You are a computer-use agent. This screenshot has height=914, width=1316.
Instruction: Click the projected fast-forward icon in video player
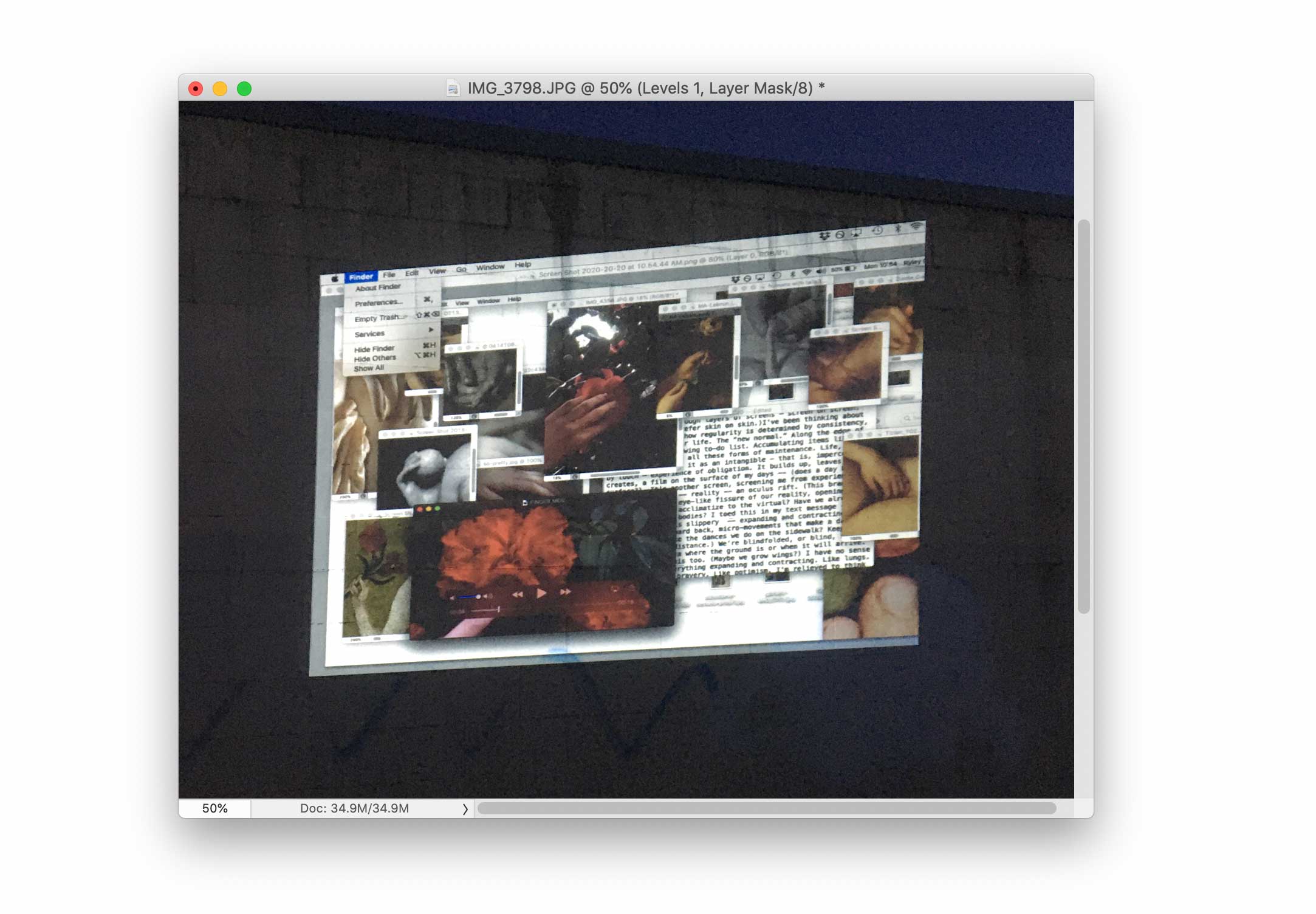pos(565,591)
